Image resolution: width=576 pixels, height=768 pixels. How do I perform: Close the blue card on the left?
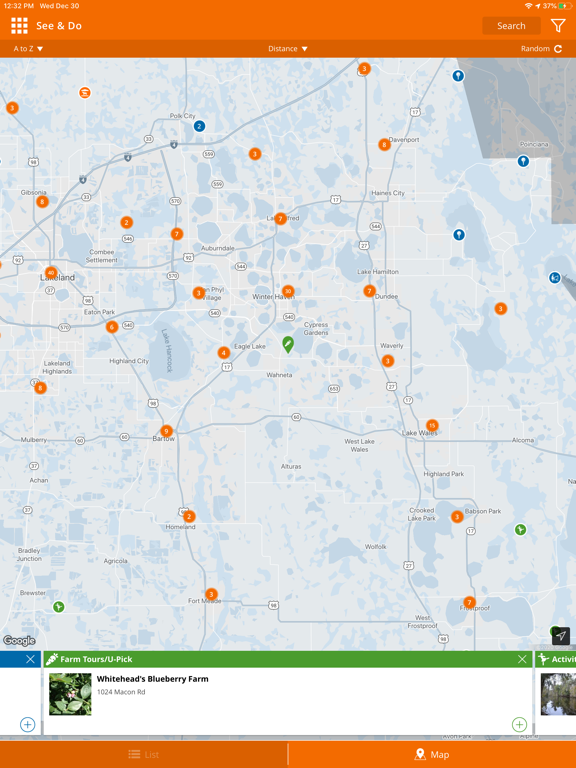pyautogui.click(x=30, y=659)
